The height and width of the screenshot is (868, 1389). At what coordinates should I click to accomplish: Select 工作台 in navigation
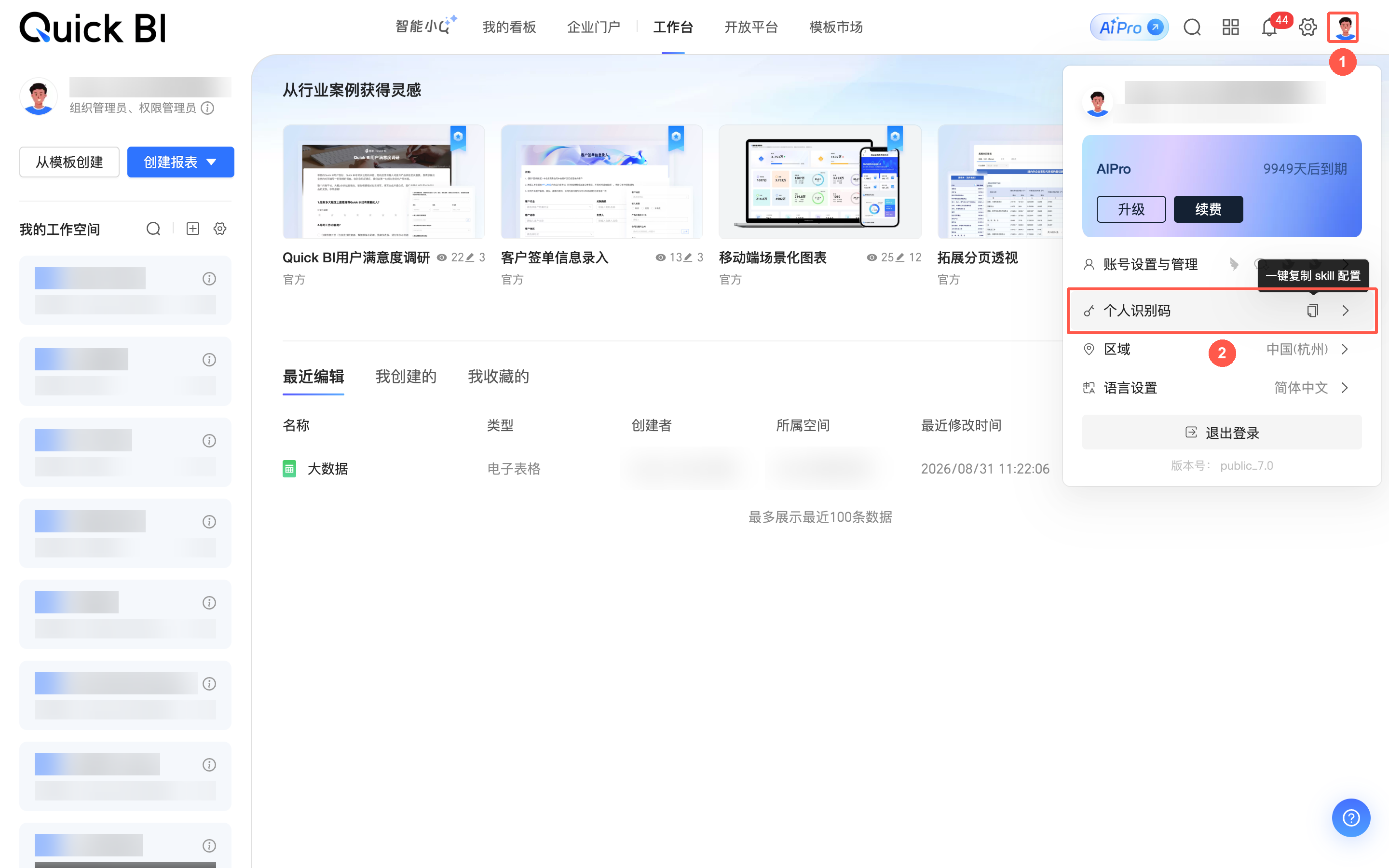point(673,27)
